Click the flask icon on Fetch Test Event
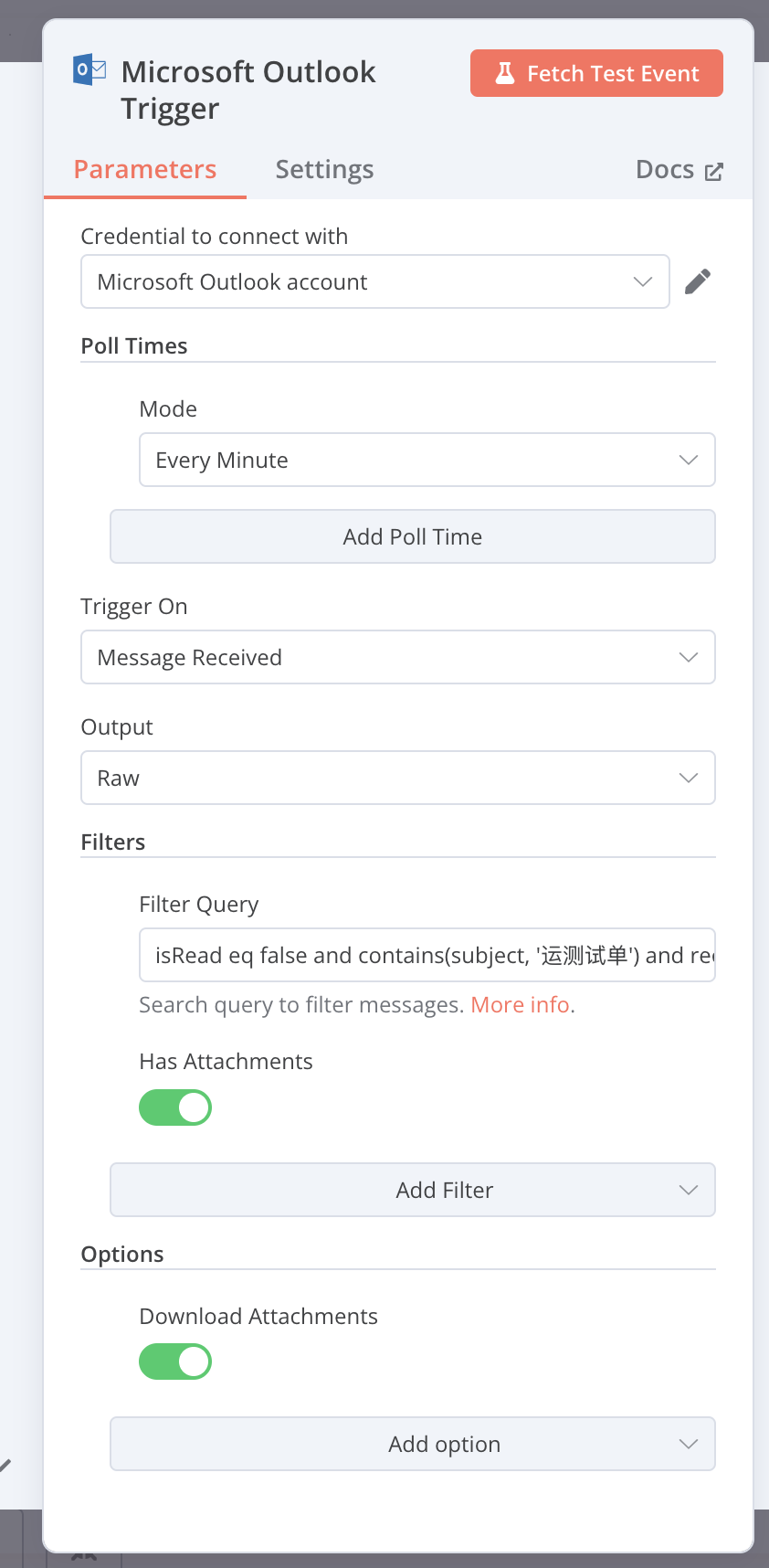Screen dimensions: 769x1568 click(x=505, y=73)
